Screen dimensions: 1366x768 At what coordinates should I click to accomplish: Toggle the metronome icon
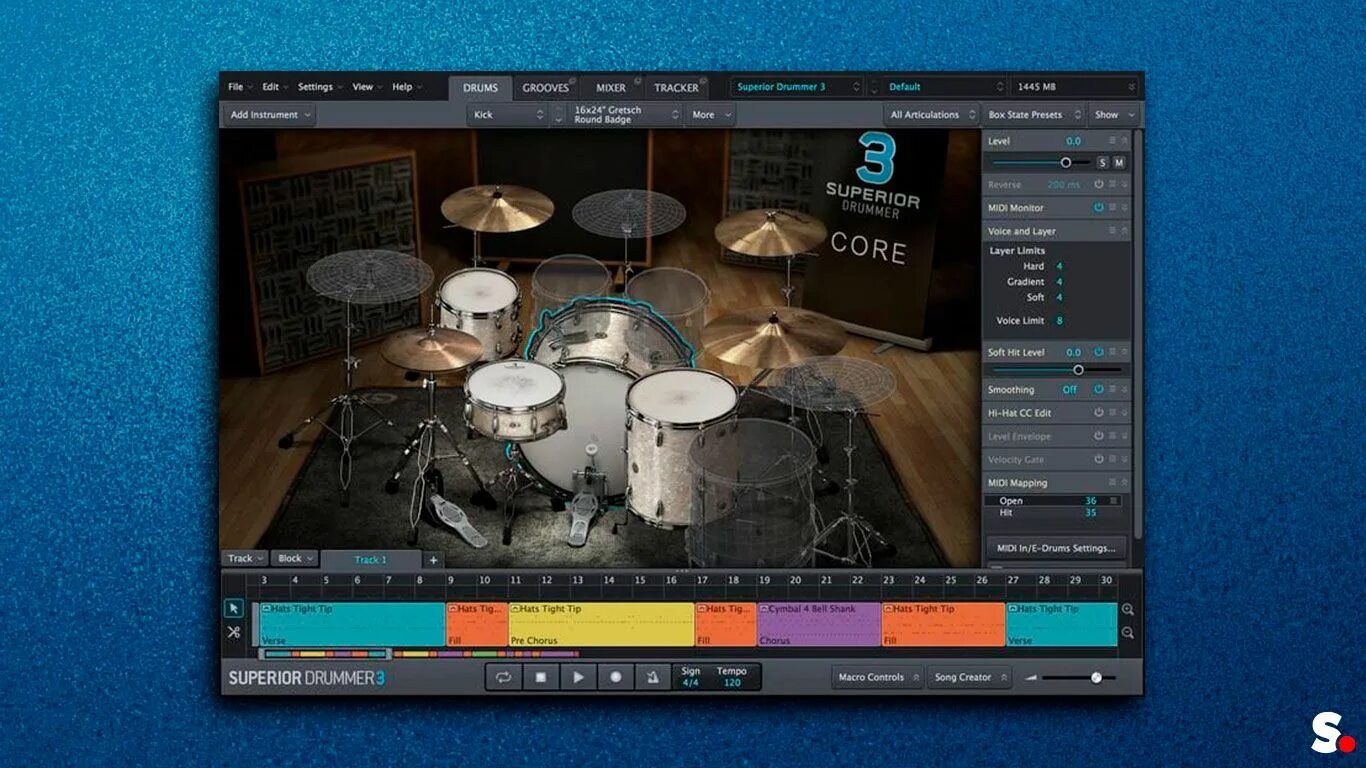click(x=652, y=677)
